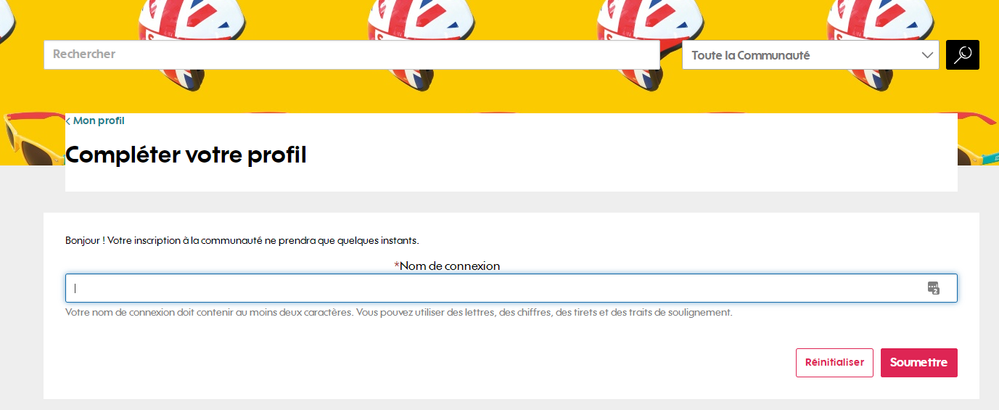
Task: Click the password manager icon in login field
Action: pyautogui.click(x=933, y=288)
